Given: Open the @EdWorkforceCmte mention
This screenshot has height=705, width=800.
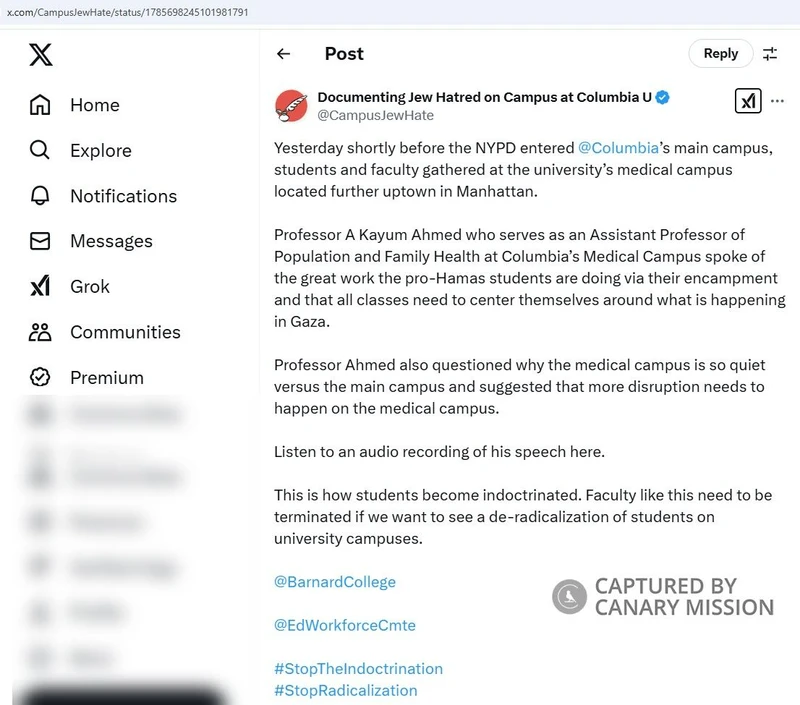Looking at the screenshot, I should tap(345, 625).
